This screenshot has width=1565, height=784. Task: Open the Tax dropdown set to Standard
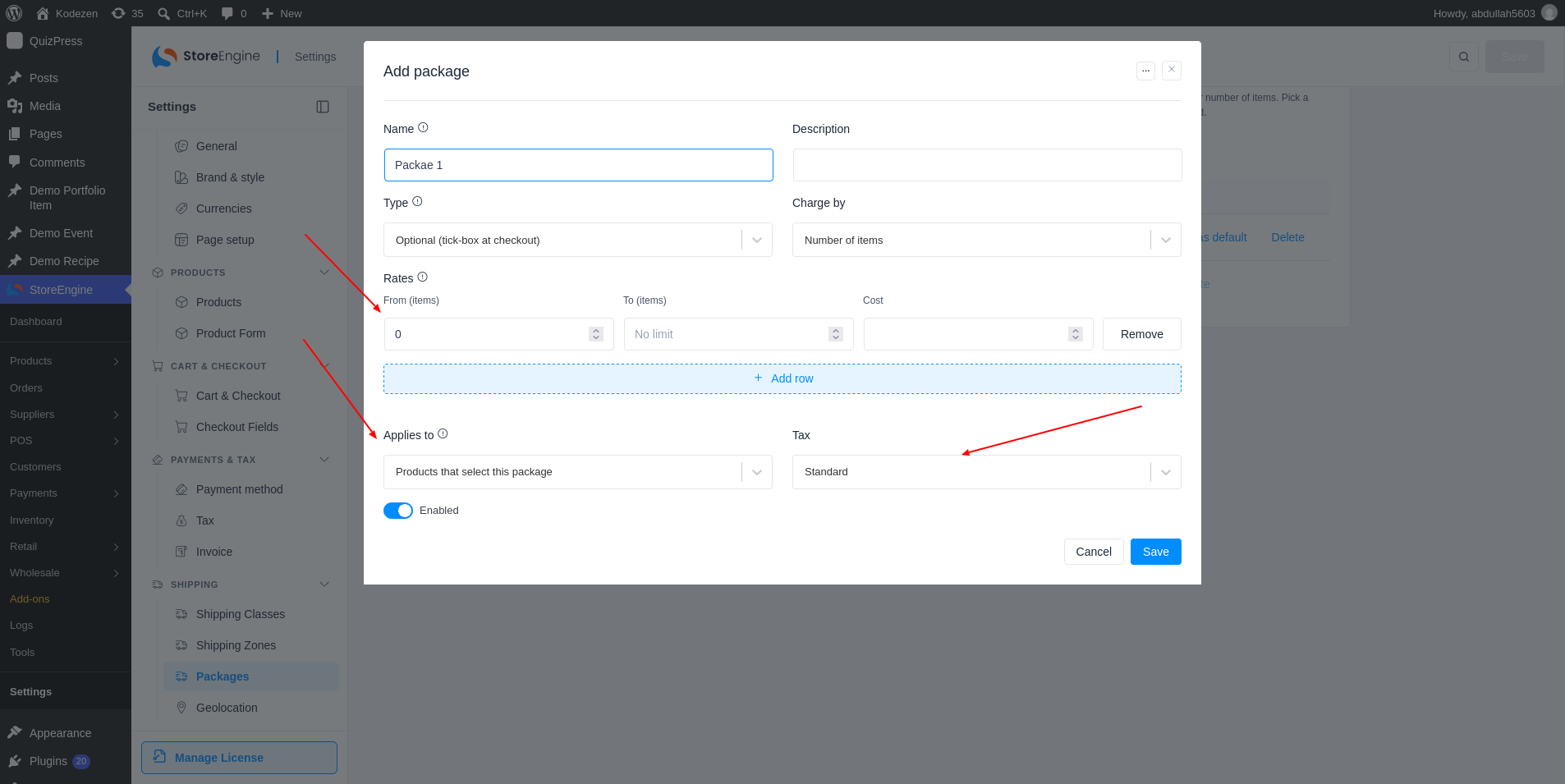[x=987, y=472]
